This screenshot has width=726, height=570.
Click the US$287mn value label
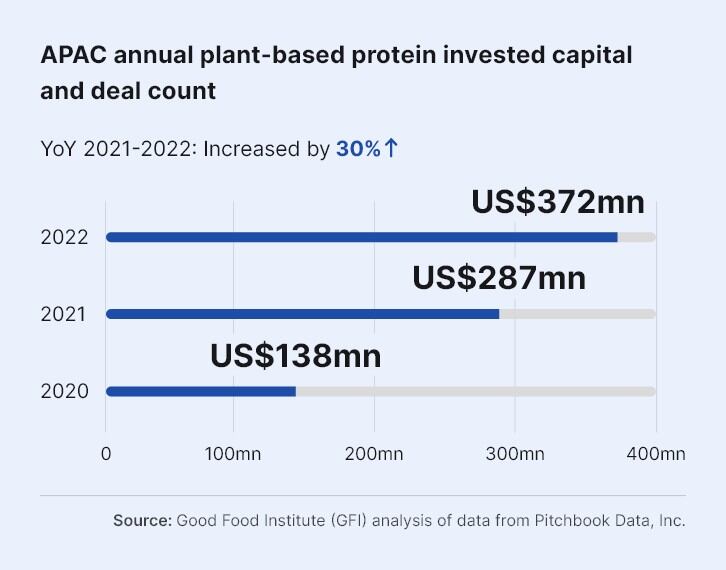tap(499, 278)
